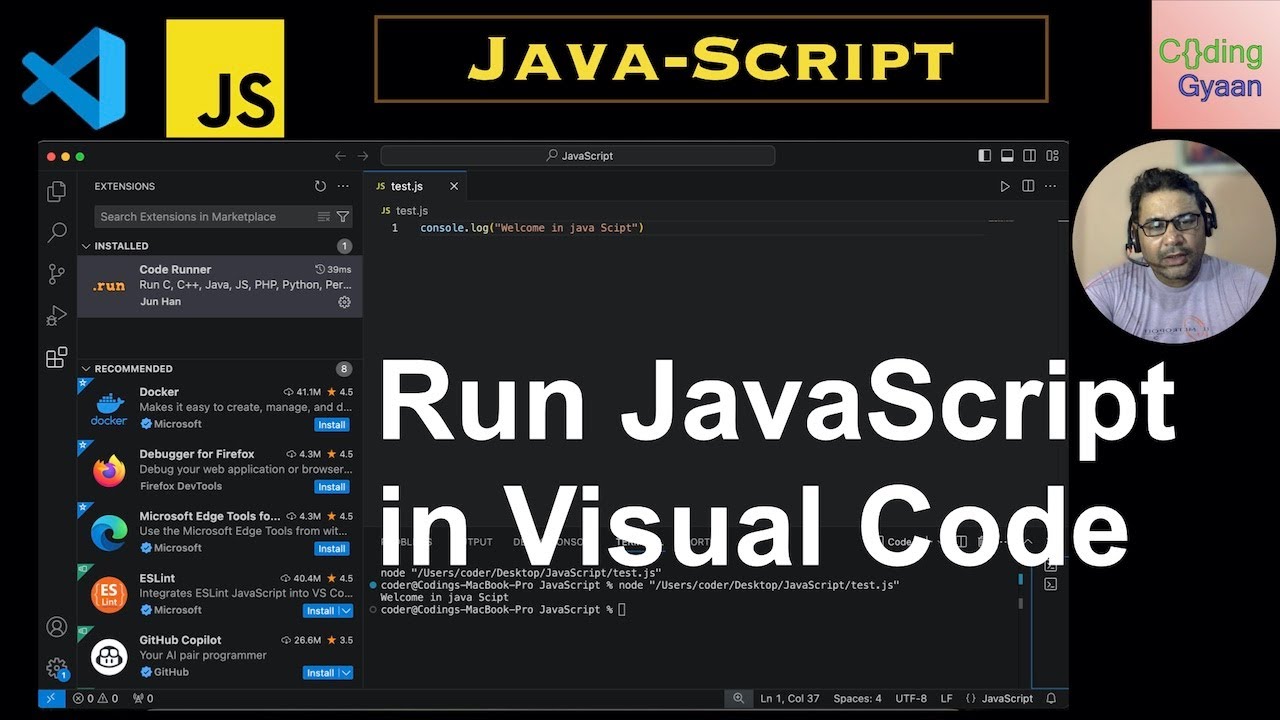
Task: Open the JavaScript command center search
Action: [578, 156]
